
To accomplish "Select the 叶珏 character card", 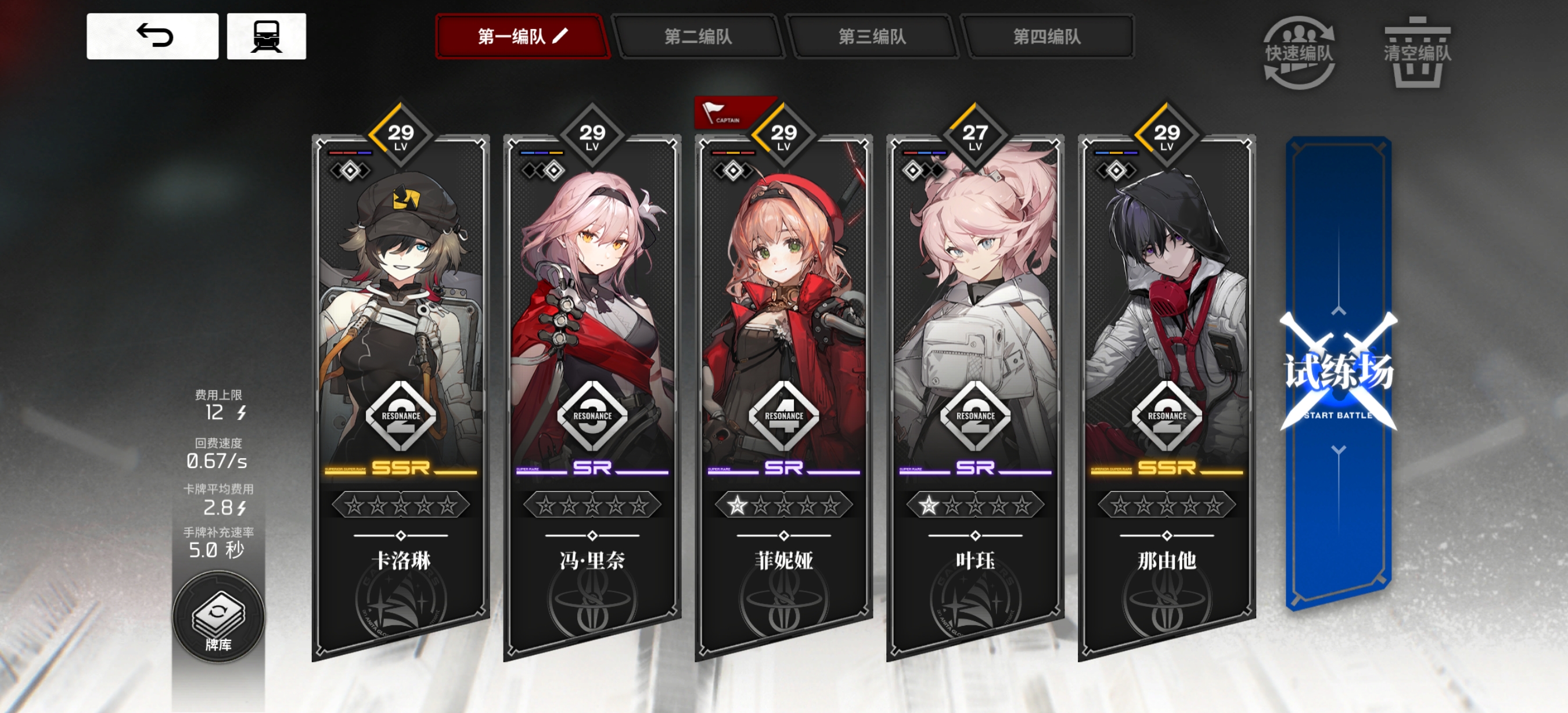I will 974,395.
